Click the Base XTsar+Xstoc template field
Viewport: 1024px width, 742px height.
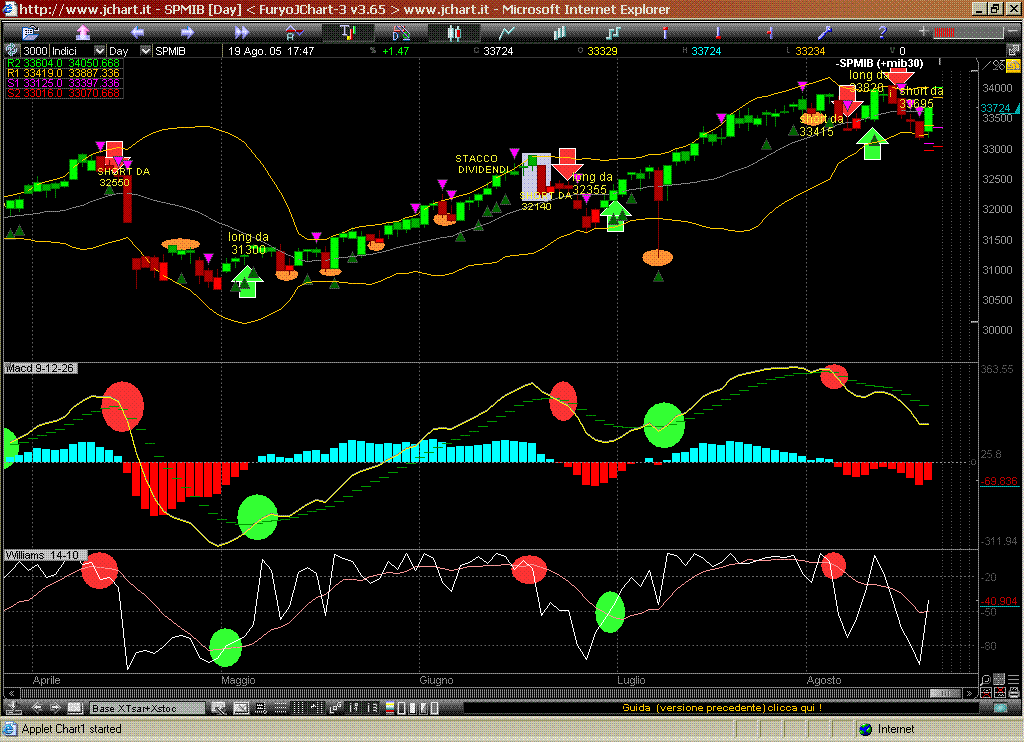tap(147, 707)
